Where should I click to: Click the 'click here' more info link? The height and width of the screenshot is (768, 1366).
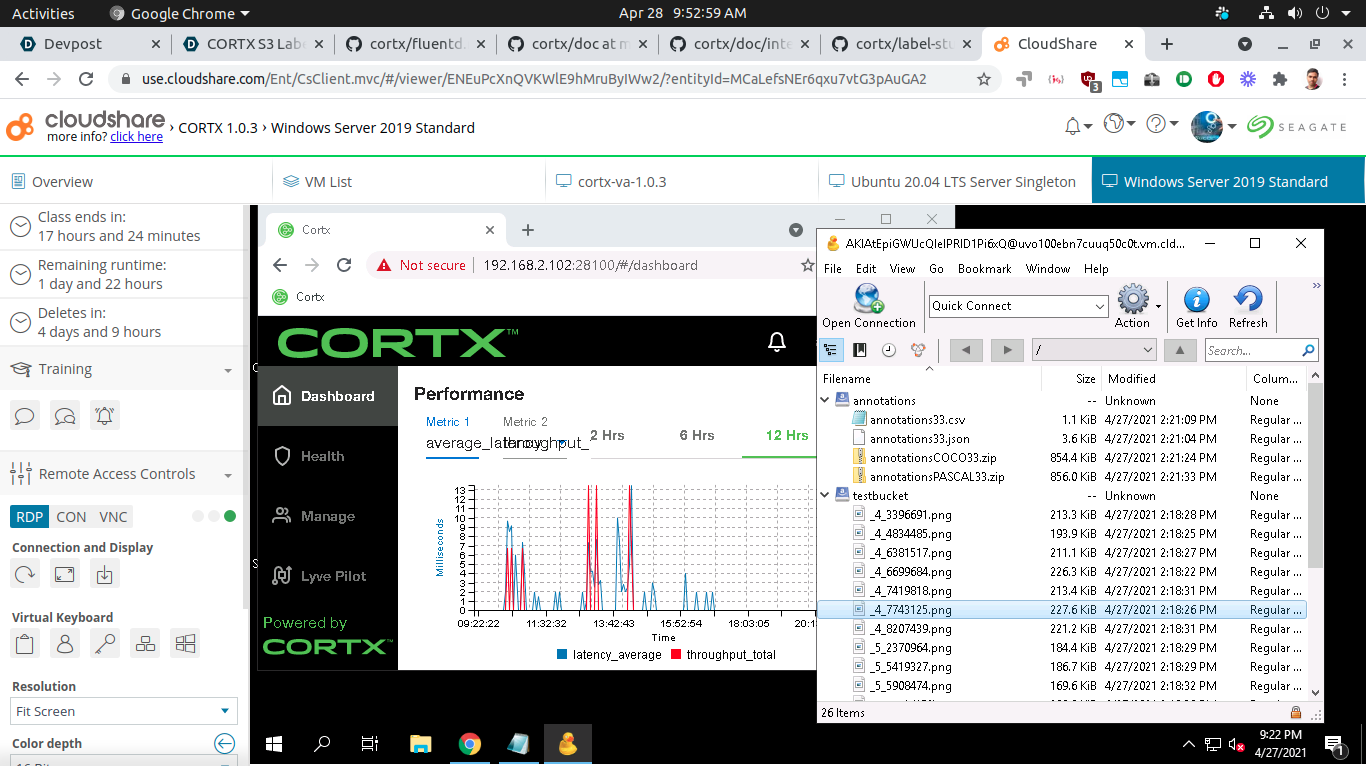tap(136, 137)
